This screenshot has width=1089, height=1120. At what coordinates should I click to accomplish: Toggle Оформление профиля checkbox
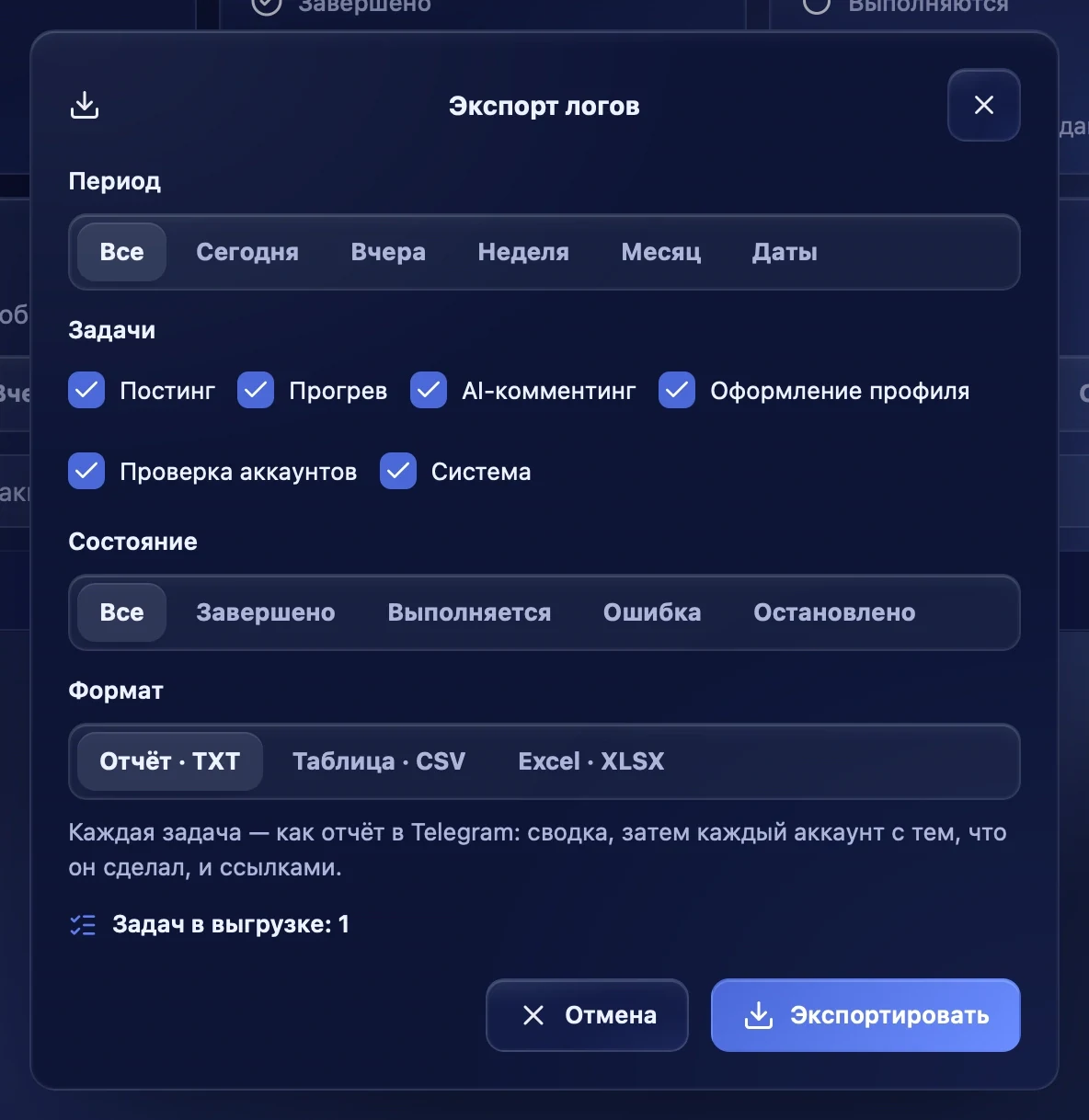tap(677, 390)
